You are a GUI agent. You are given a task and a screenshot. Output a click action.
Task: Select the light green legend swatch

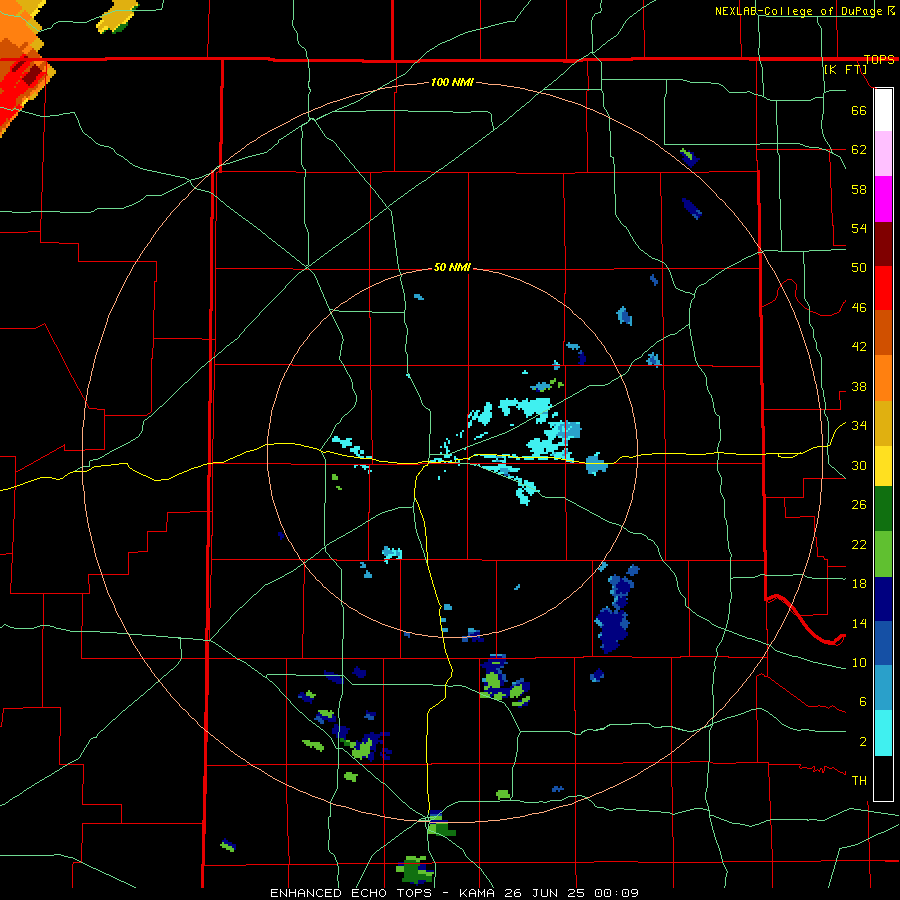coord(883,554)
